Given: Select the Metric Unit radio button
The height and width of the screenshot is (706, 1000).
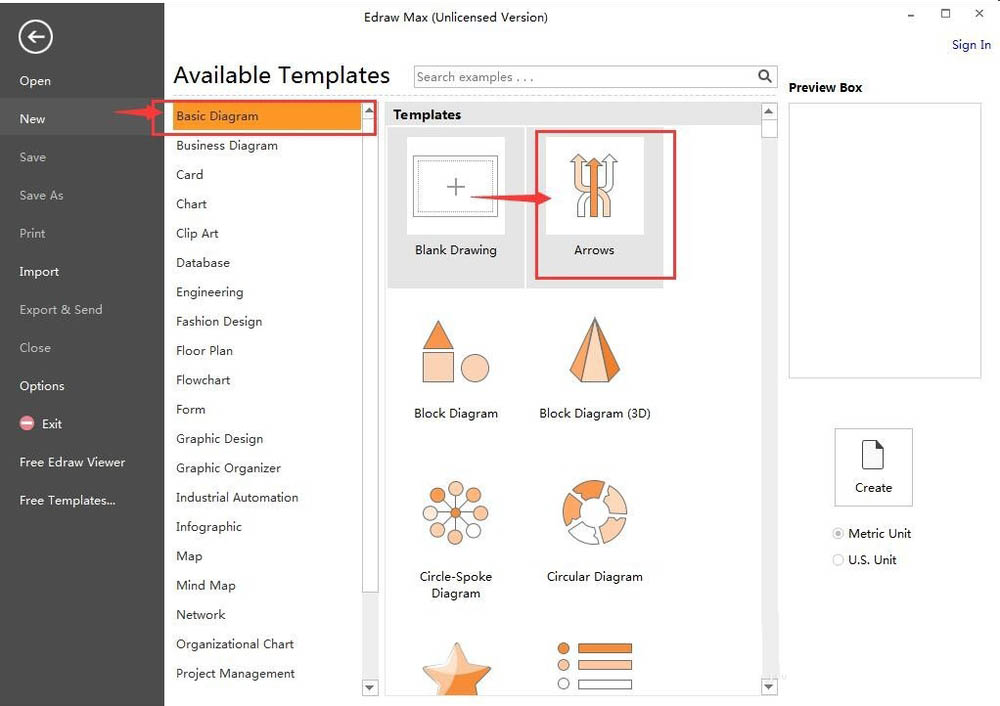Looking at the screenshot, I should click(x=838, y=533).
